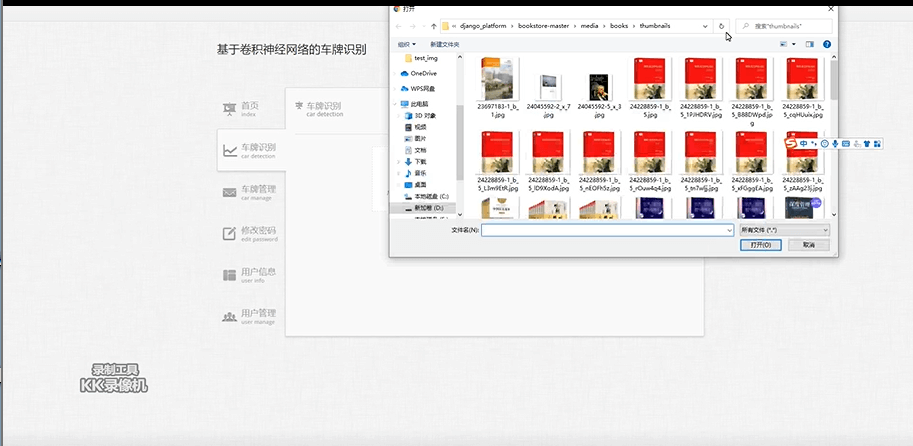Screen dimensions: 913x446
Task: Select 3D 对象 folder in tree
Action: (x=420, y=115)
